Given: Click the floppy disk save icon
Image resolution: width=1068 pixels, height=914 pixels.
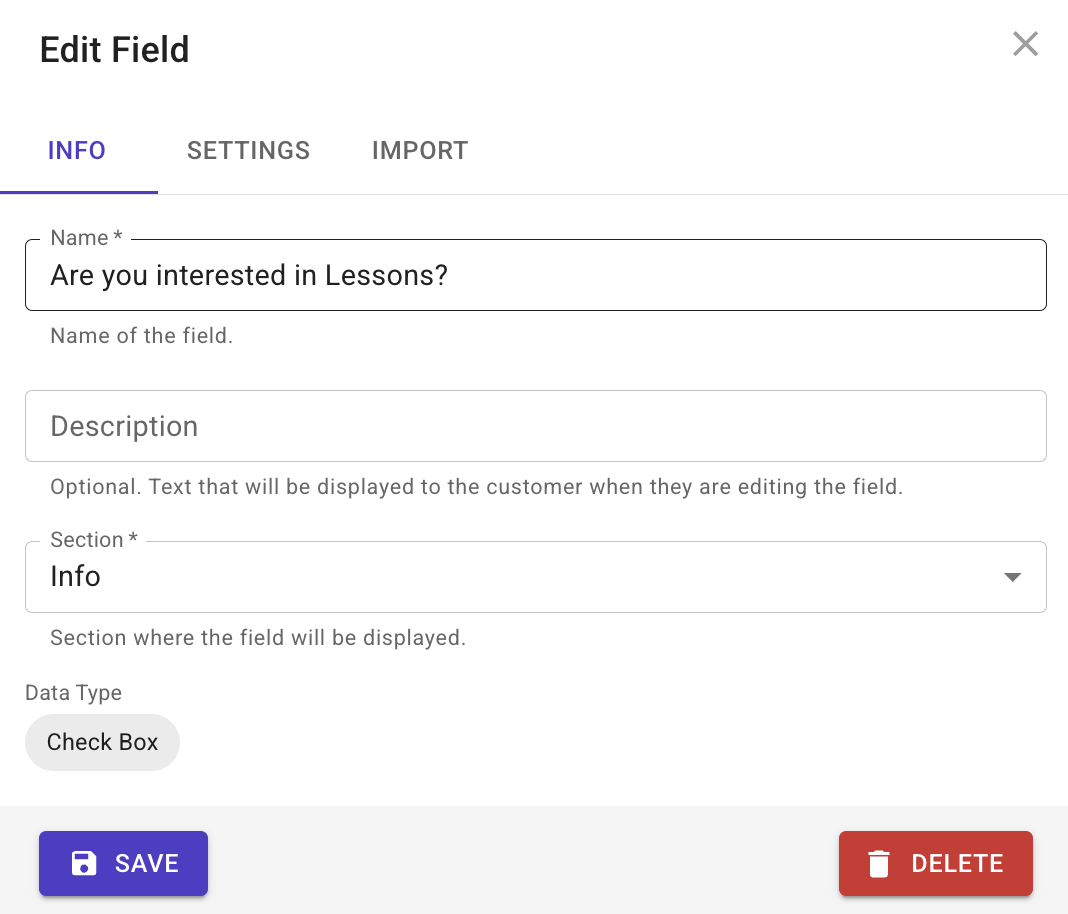Looking at the screenshot, I should pos(84,863).
